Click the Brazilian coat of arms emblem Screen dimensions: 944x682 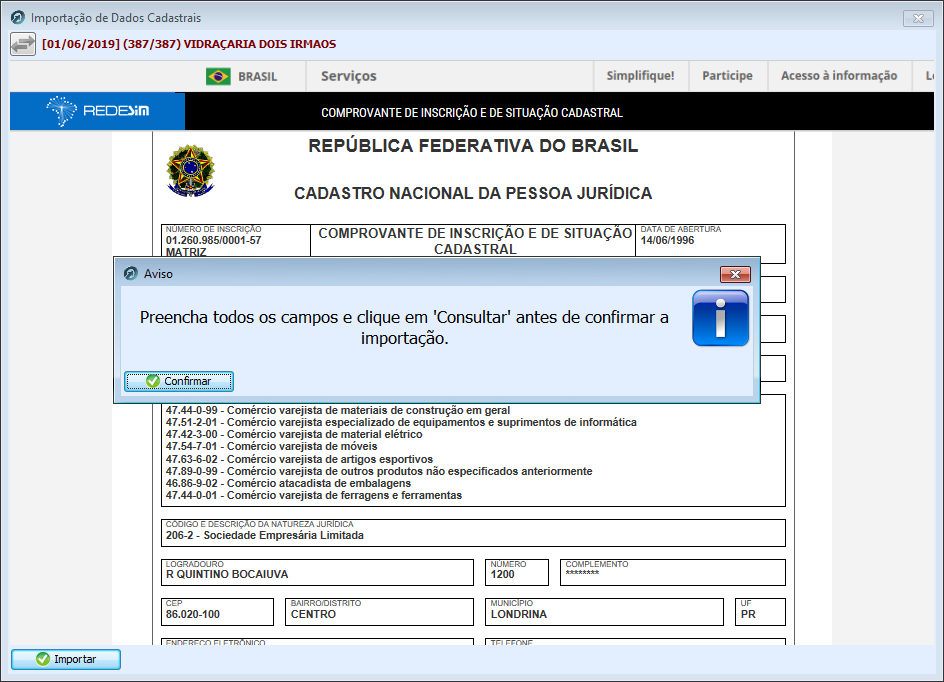tap(190, 170)
